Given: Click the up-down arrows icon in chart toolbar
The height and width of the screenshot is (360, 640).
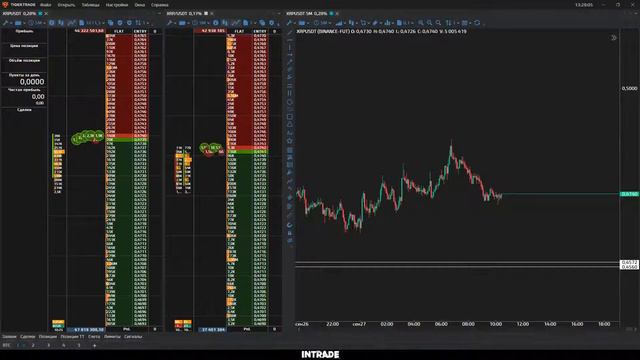Looking at the screenshot, I should click(x=449, y=23).
